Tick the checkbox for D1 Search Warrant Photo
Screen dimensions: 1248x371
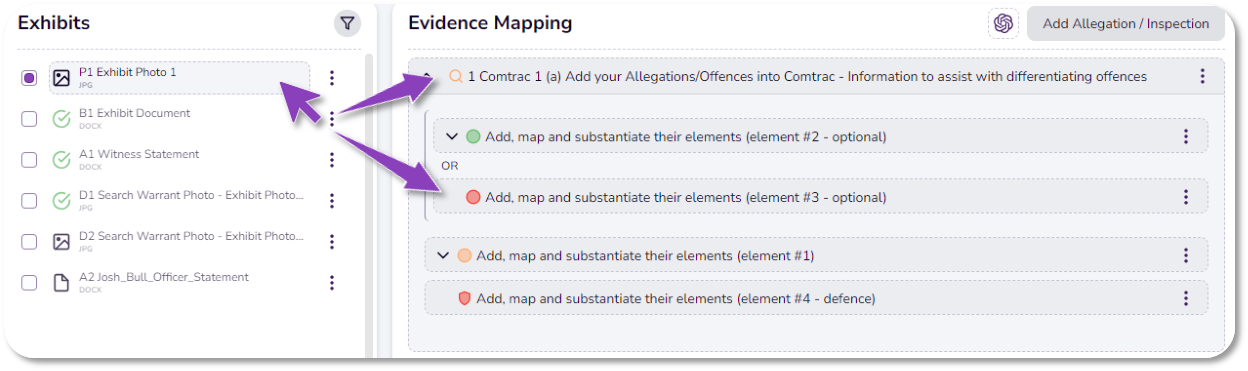coord(29,201)
